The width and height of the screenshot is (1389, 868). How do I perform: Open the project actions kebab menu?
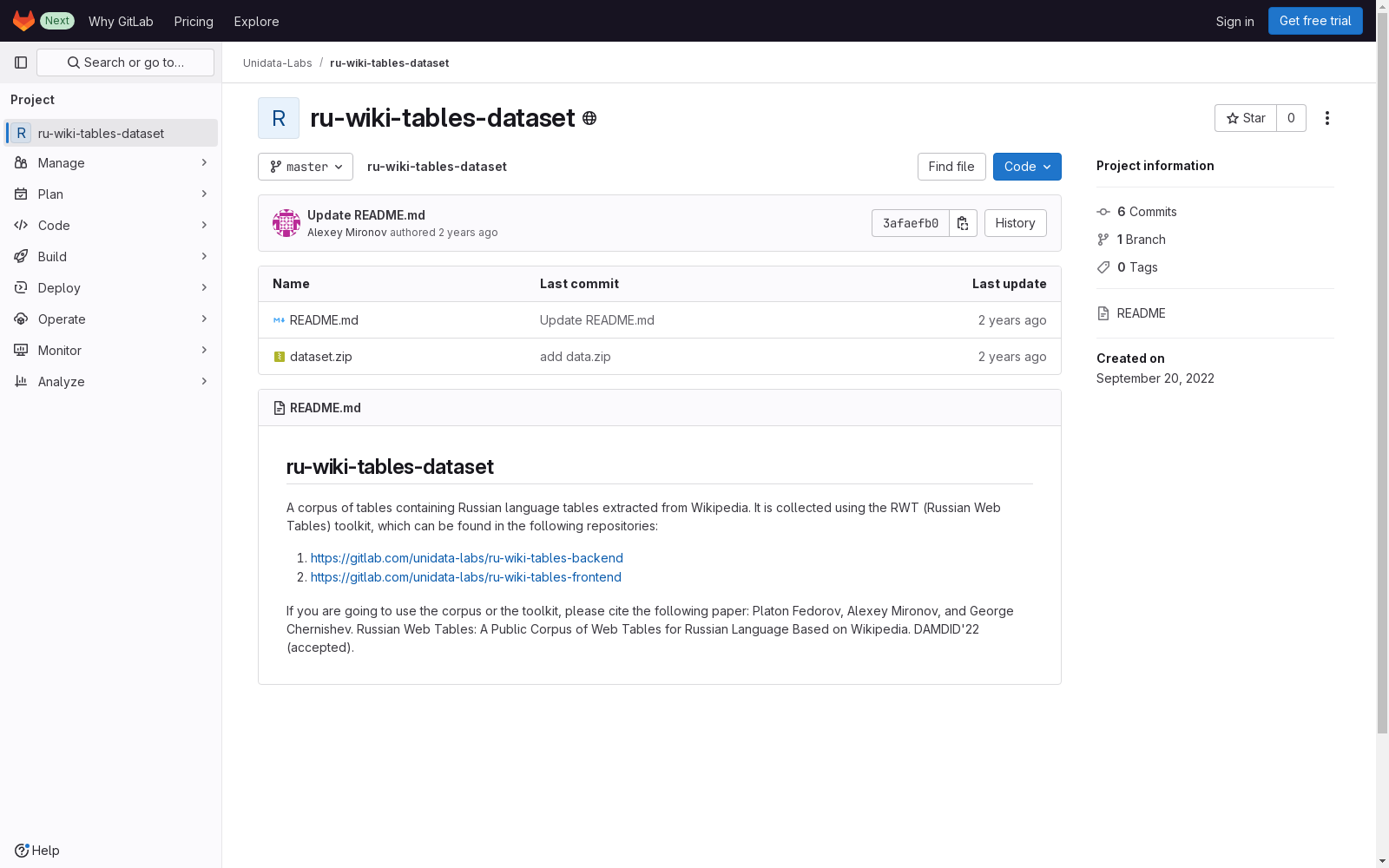tap(1327, 118)
